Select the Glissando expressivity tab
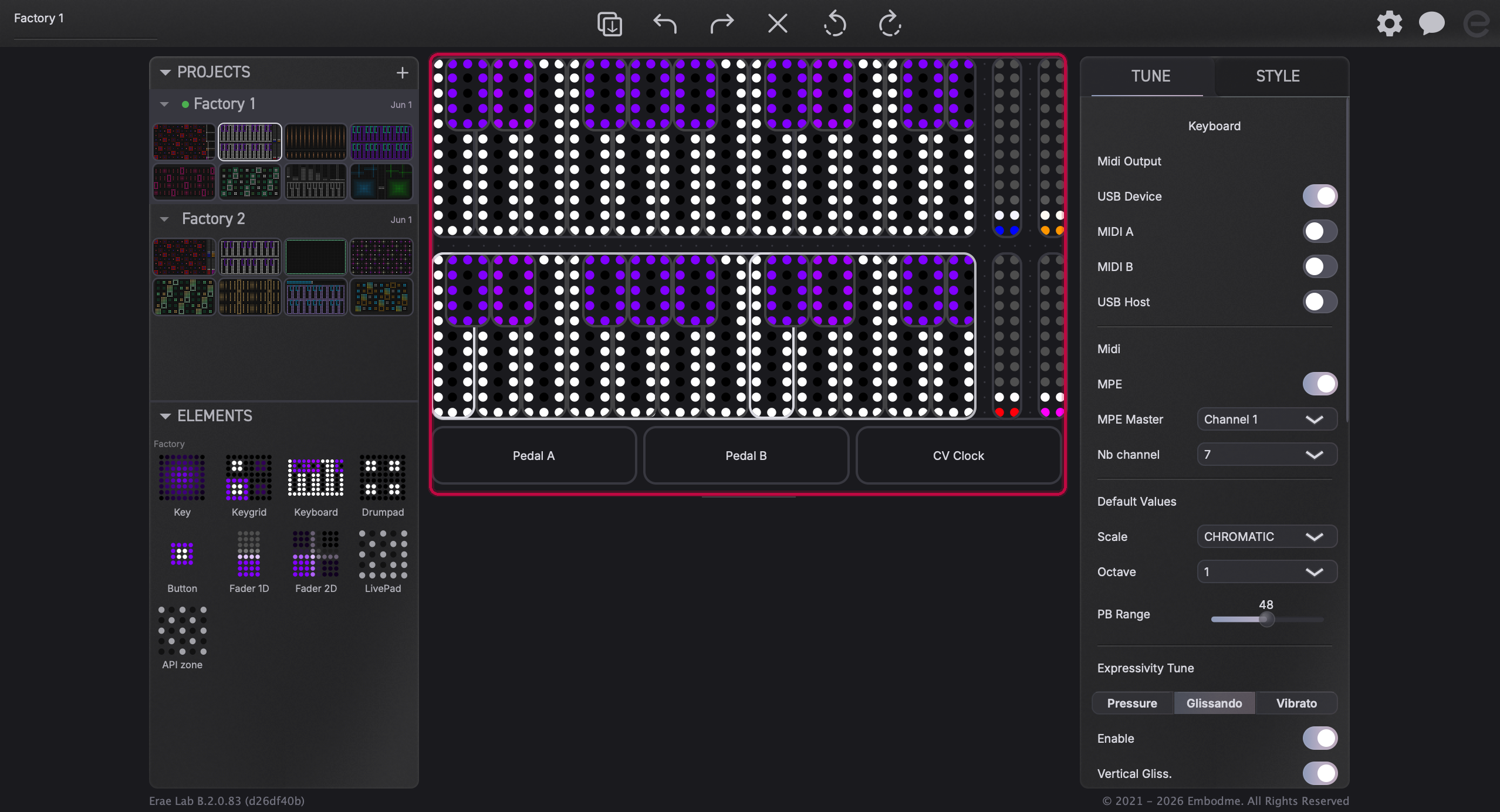This screenshot has height=812, width=1500. [1214, 703]
